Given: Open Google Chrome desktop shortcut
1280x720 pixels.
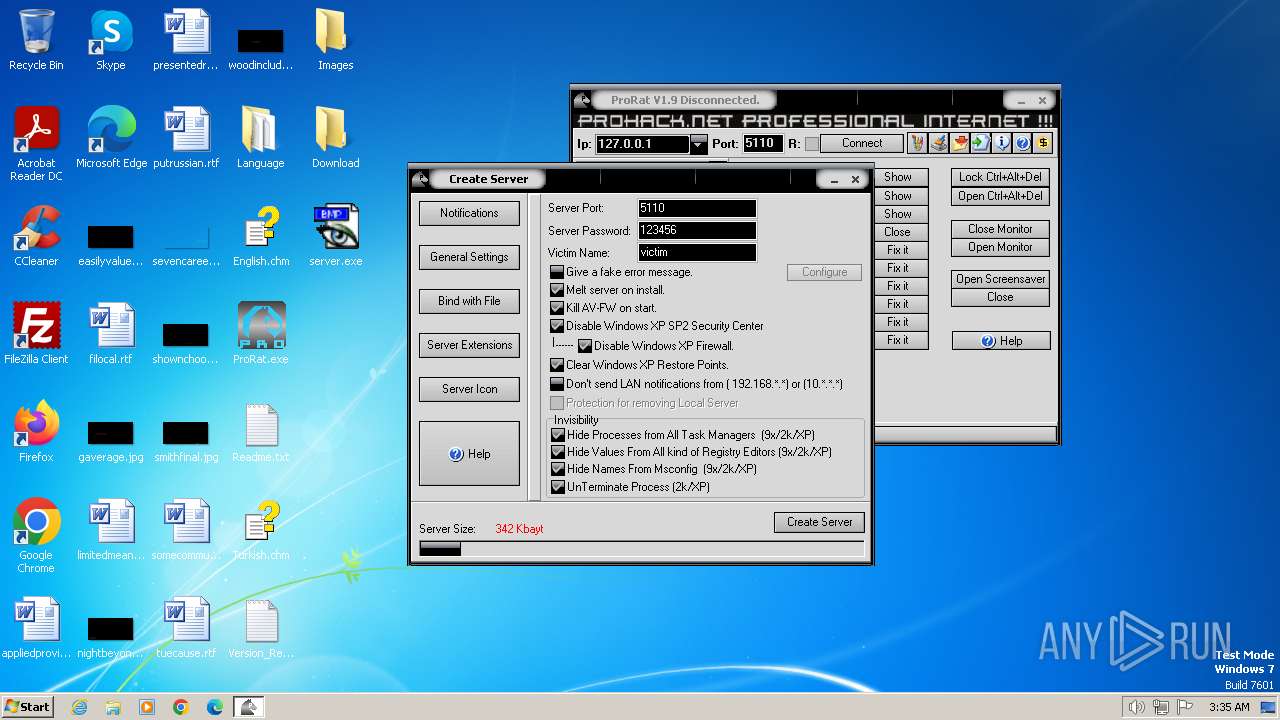Looking at the screenshot, I should [36, 537].
